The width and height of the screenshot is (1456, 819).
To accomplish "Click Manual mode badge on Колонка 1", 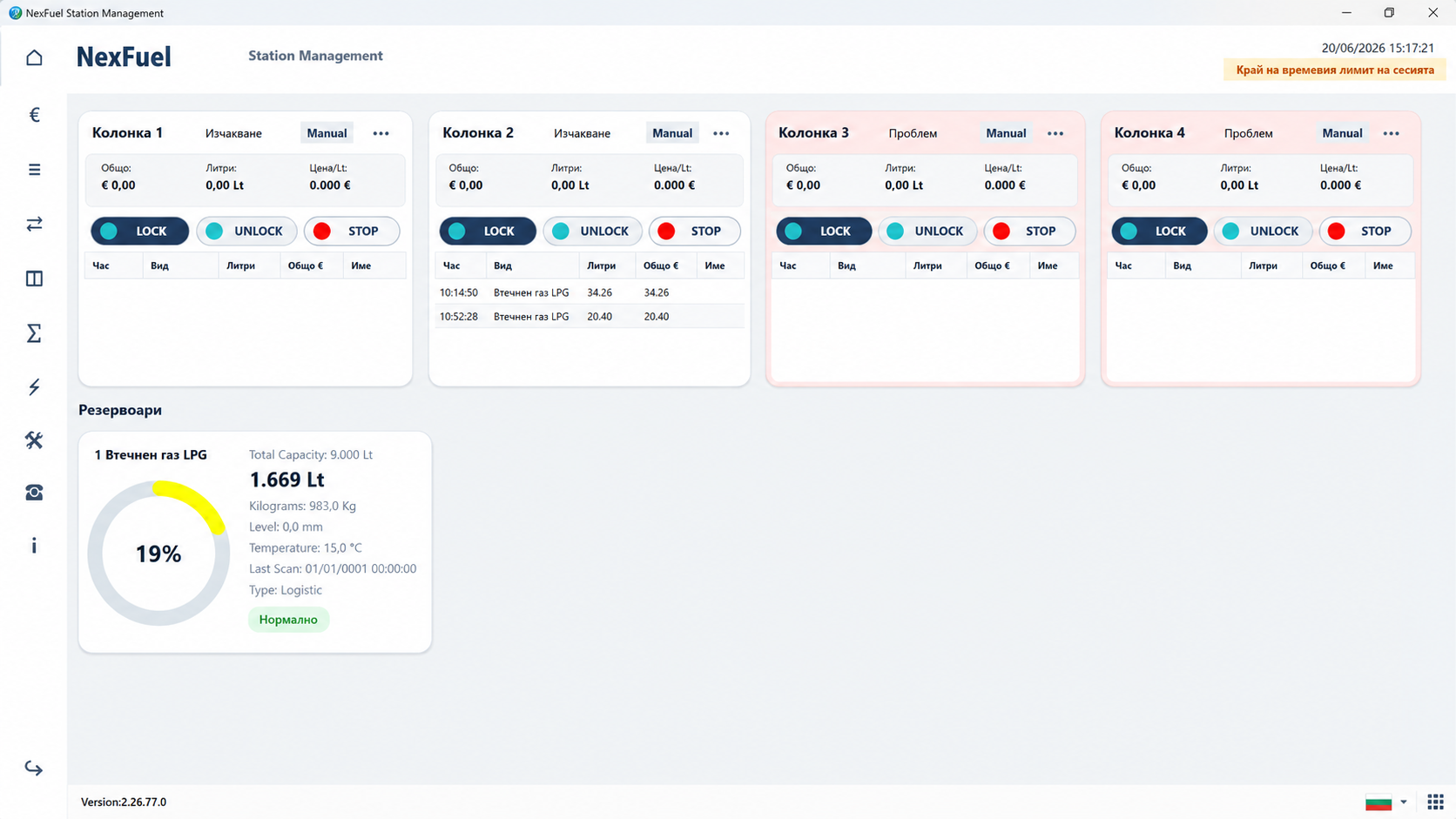I will pos(327,133).
